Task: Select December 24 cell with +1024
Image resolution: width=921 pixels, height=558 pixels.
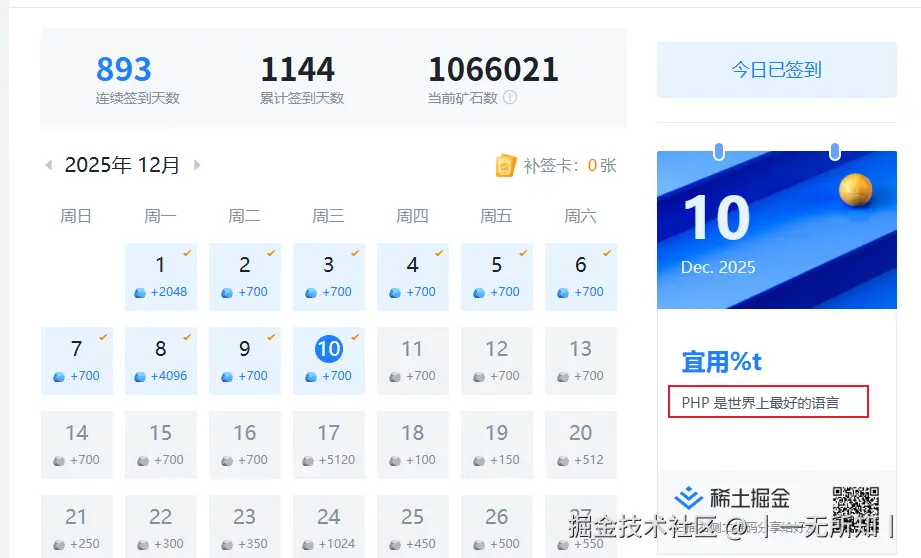Action: point(329,526)
